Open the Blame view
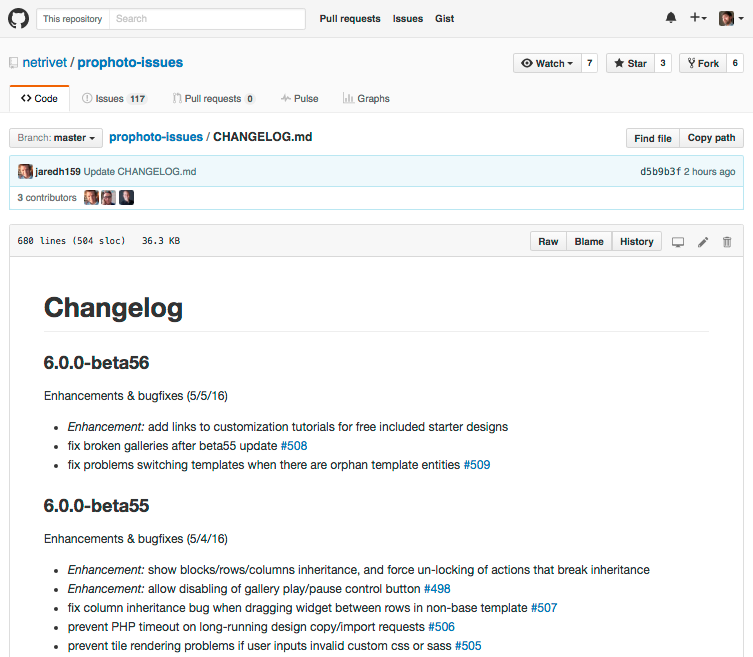This screenshot has height=657, width=753. tap(589, 241)
